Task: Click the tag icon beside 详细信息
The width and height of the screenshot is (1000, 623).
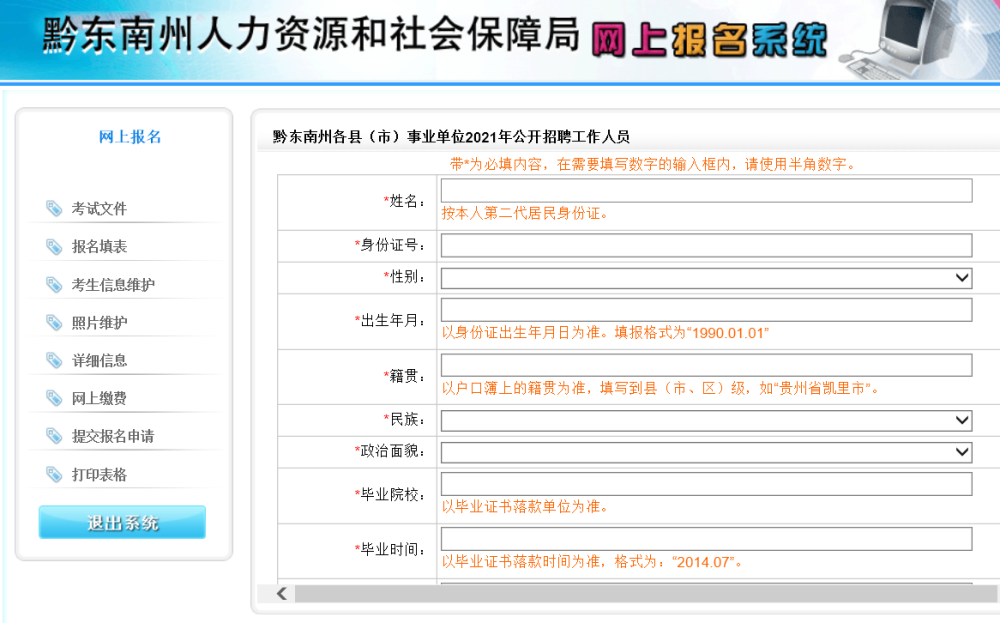Action: click(x=54, y=360)
